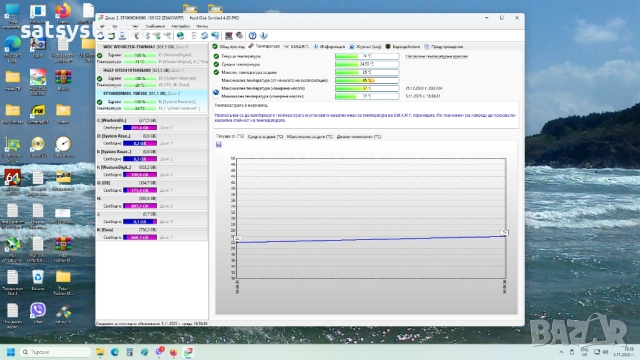This screenshot has width=640, height=360.
Task: Click the Hard Disk Sentinel taskbar icon
Action: 188,352
